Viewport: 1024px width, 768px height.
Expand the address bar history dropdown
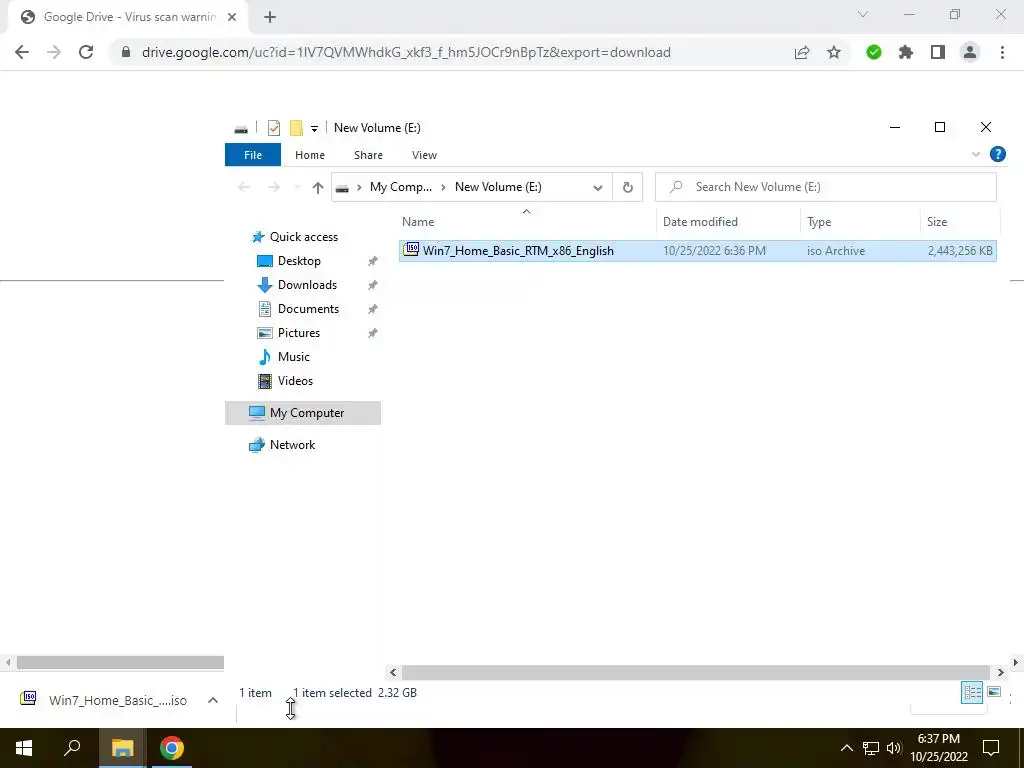pyautogui.click(x=598, y=187)
